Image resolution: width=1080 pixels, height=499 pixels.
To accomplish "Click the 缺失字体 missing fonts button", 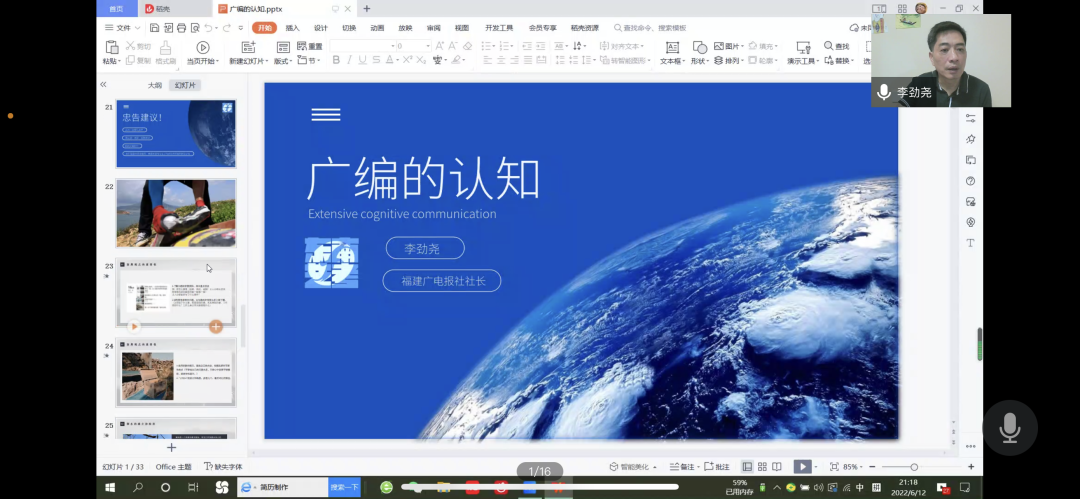I will [223, 467].
